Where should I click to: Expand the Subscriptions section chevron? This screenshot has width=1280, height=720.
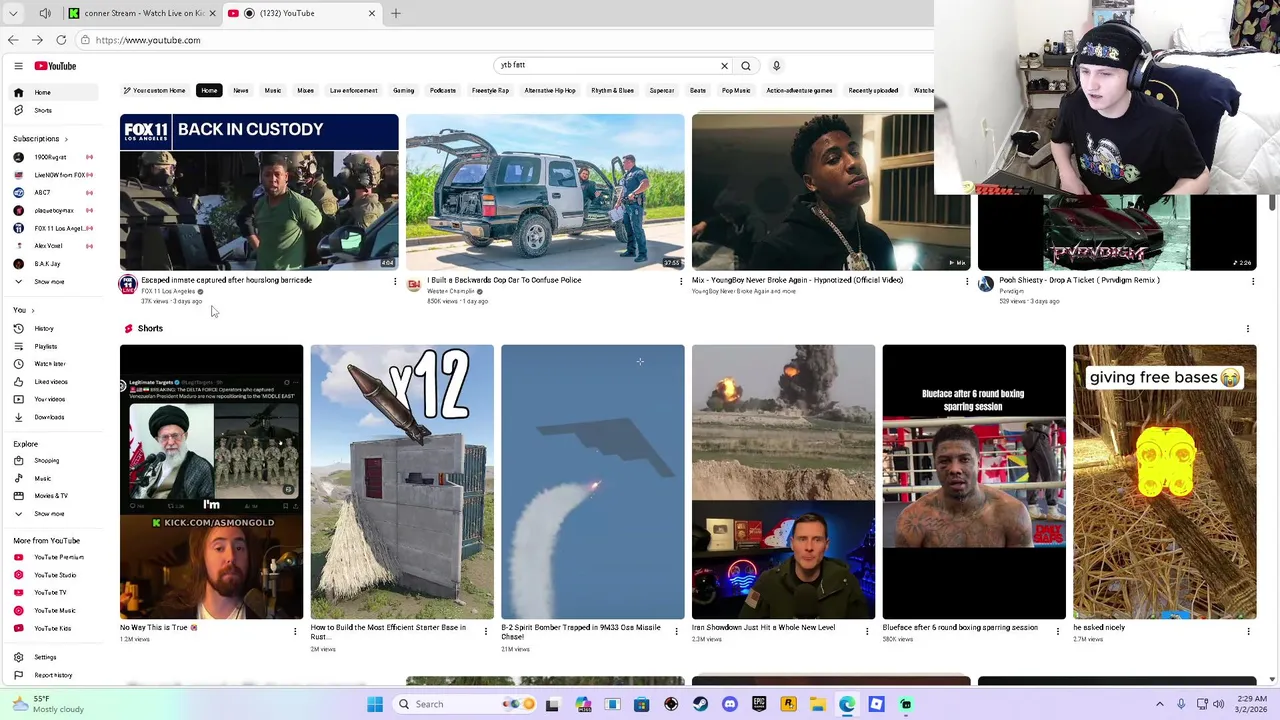(x=66, y=139)
